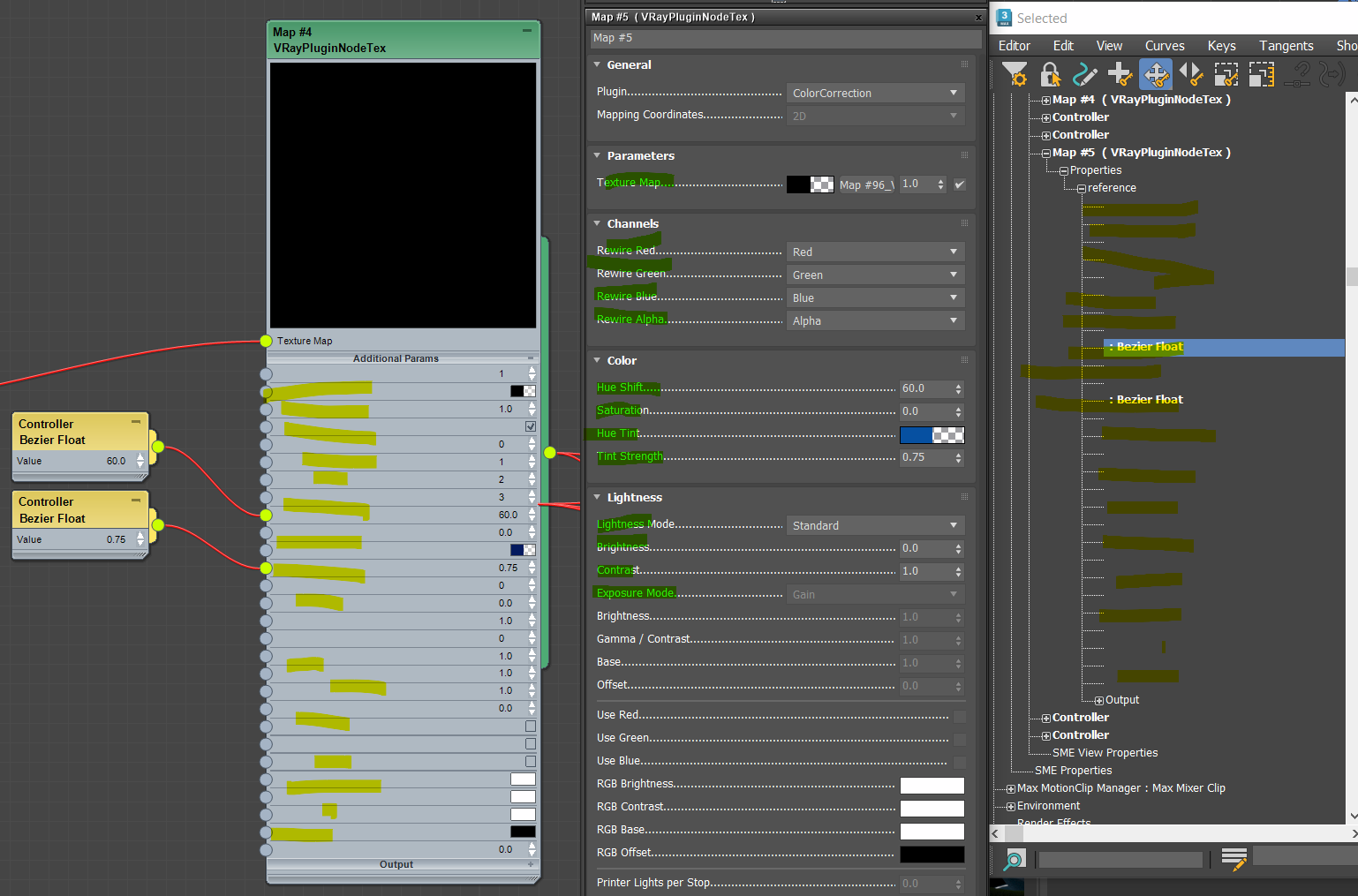Minimize the 0.75 Bezier Float controller node
This screenshot has width=1358, height=896.
[x=136, y=500]
